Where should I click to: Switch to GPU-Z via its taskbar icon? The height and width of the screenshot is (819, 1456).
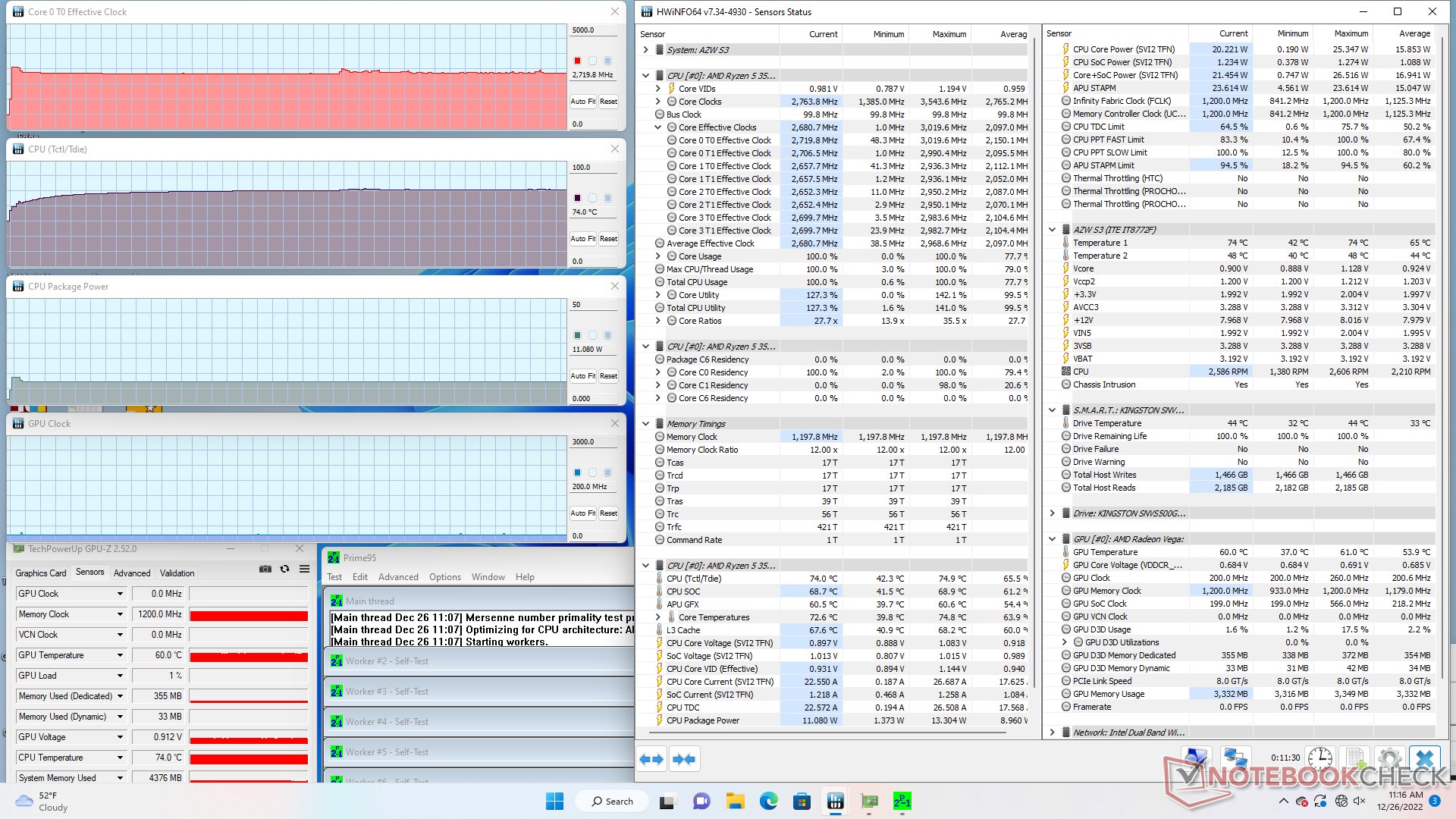(869, 802)
